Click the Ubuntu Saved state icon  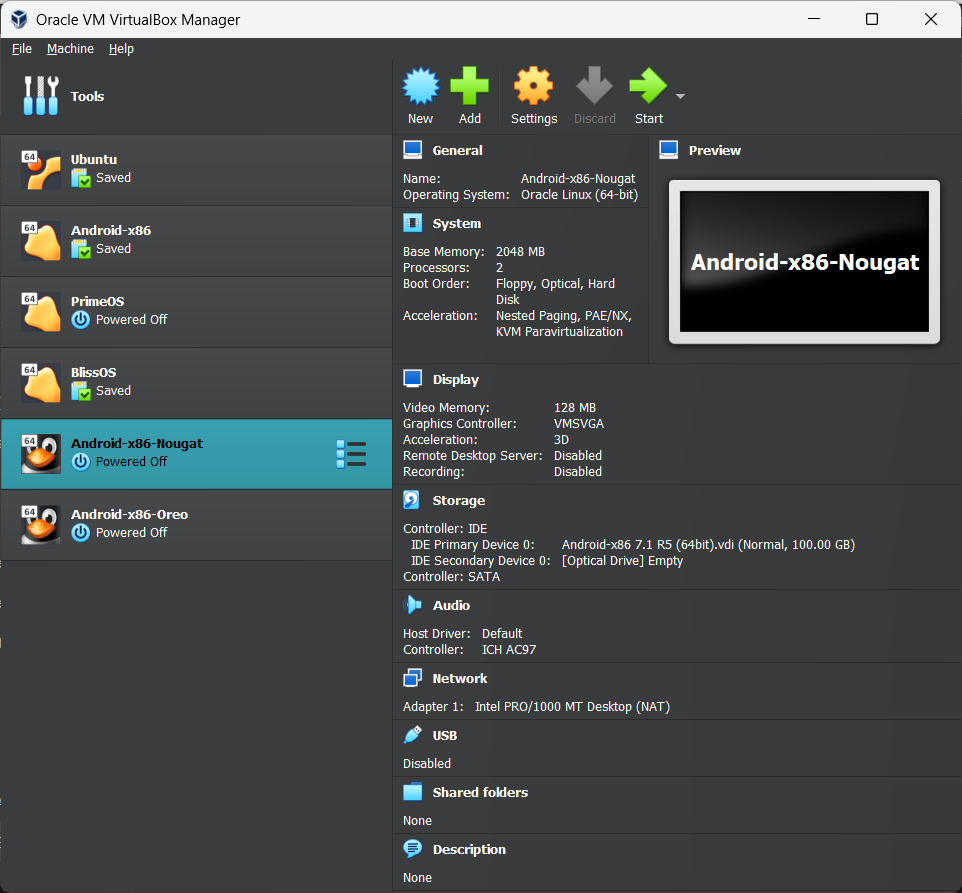click(x=81, y=178)
